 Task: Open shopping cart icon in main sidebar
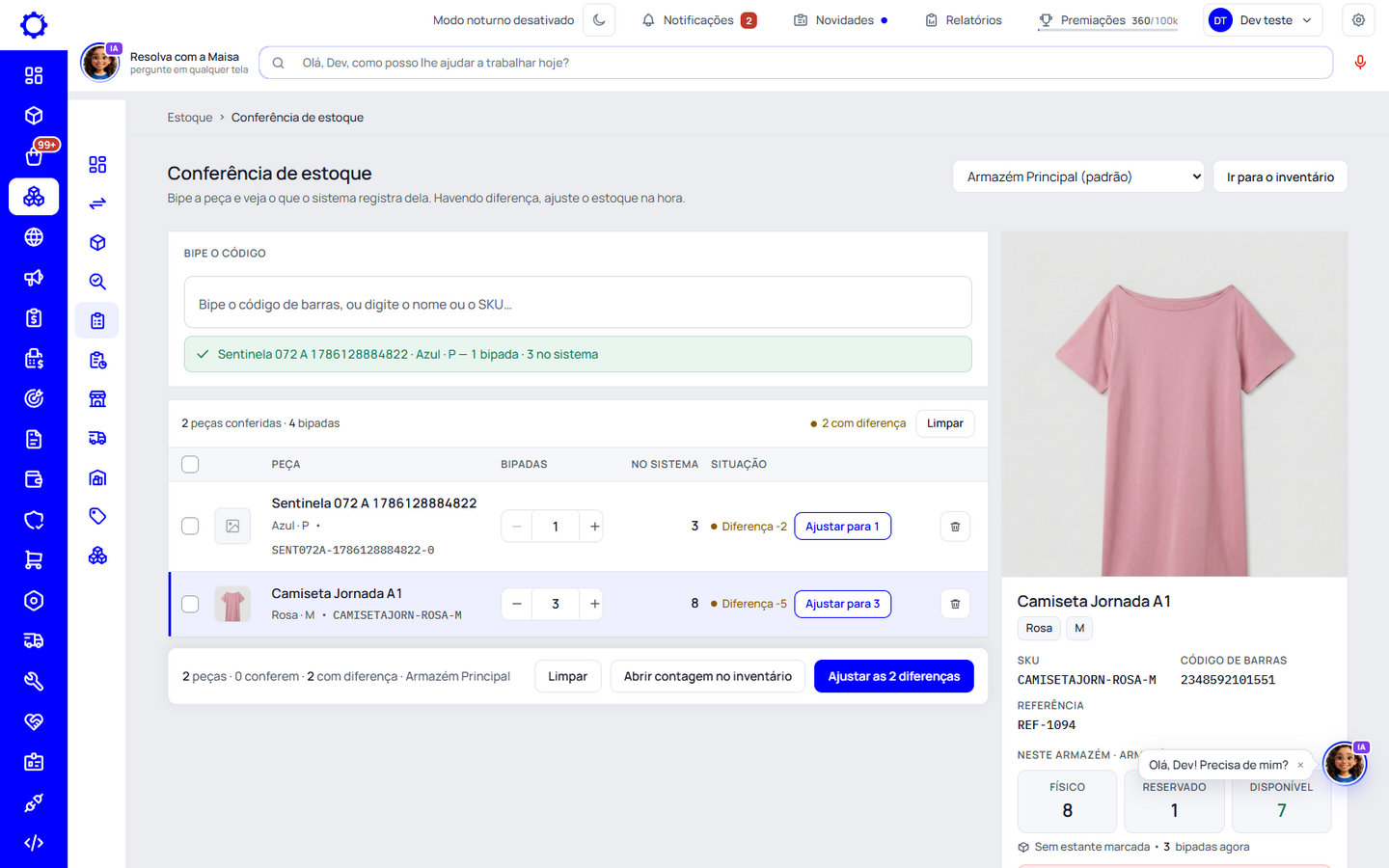pyautogui.click(x=34, y=560)
